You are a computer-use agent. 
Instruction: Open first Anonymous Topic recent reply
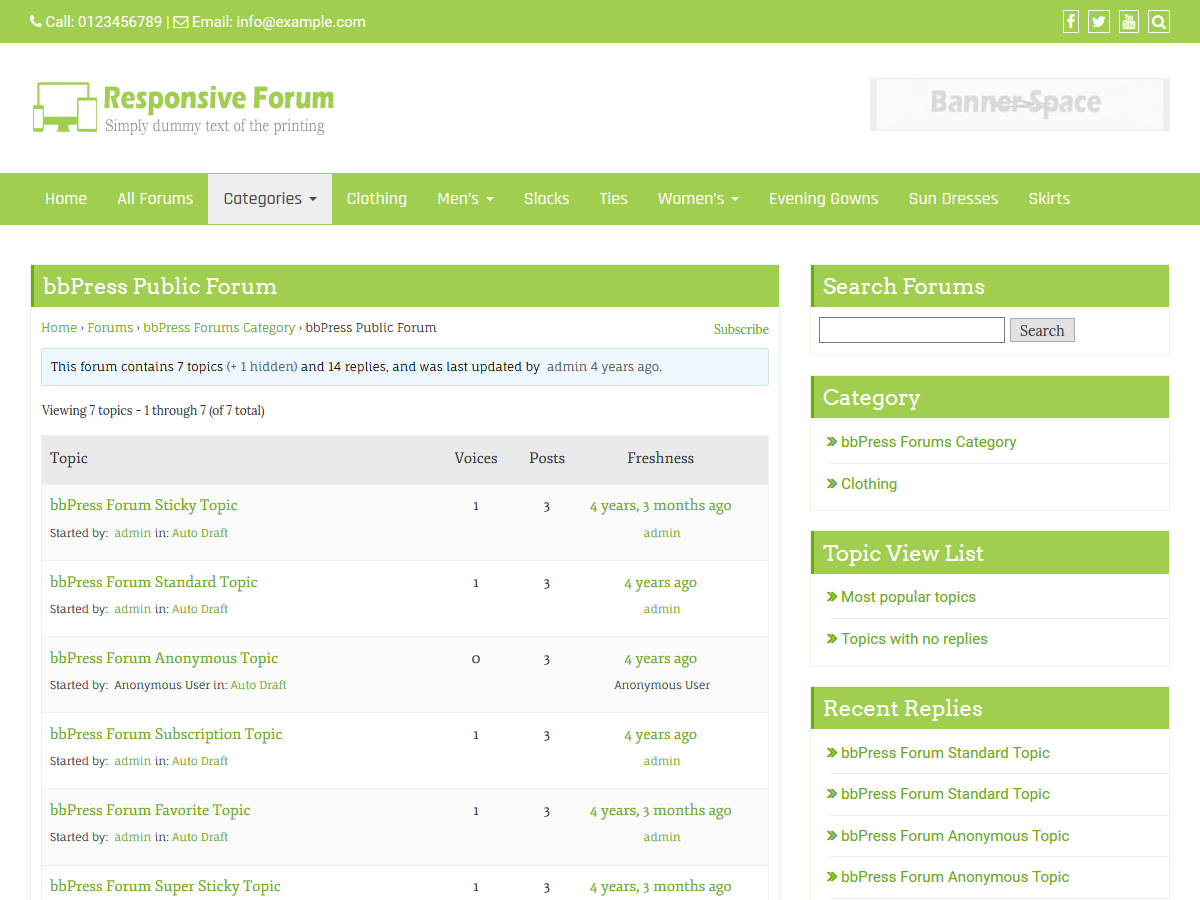pos(955,836)
